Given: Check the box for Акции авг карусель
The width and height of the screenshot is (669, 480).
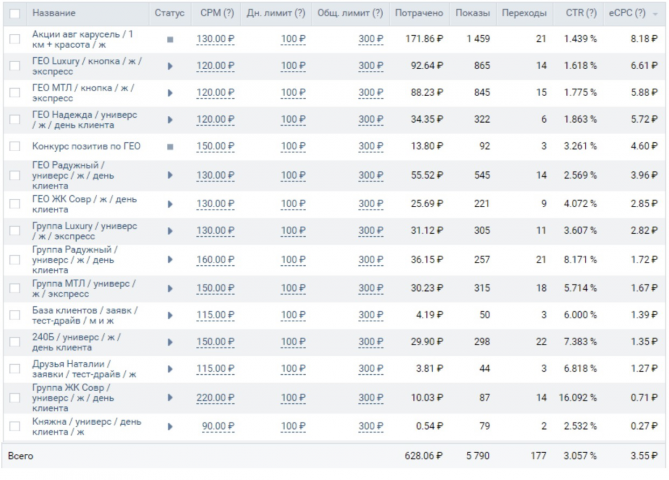Looking at the screenshot, I should [x=15, y=39].
